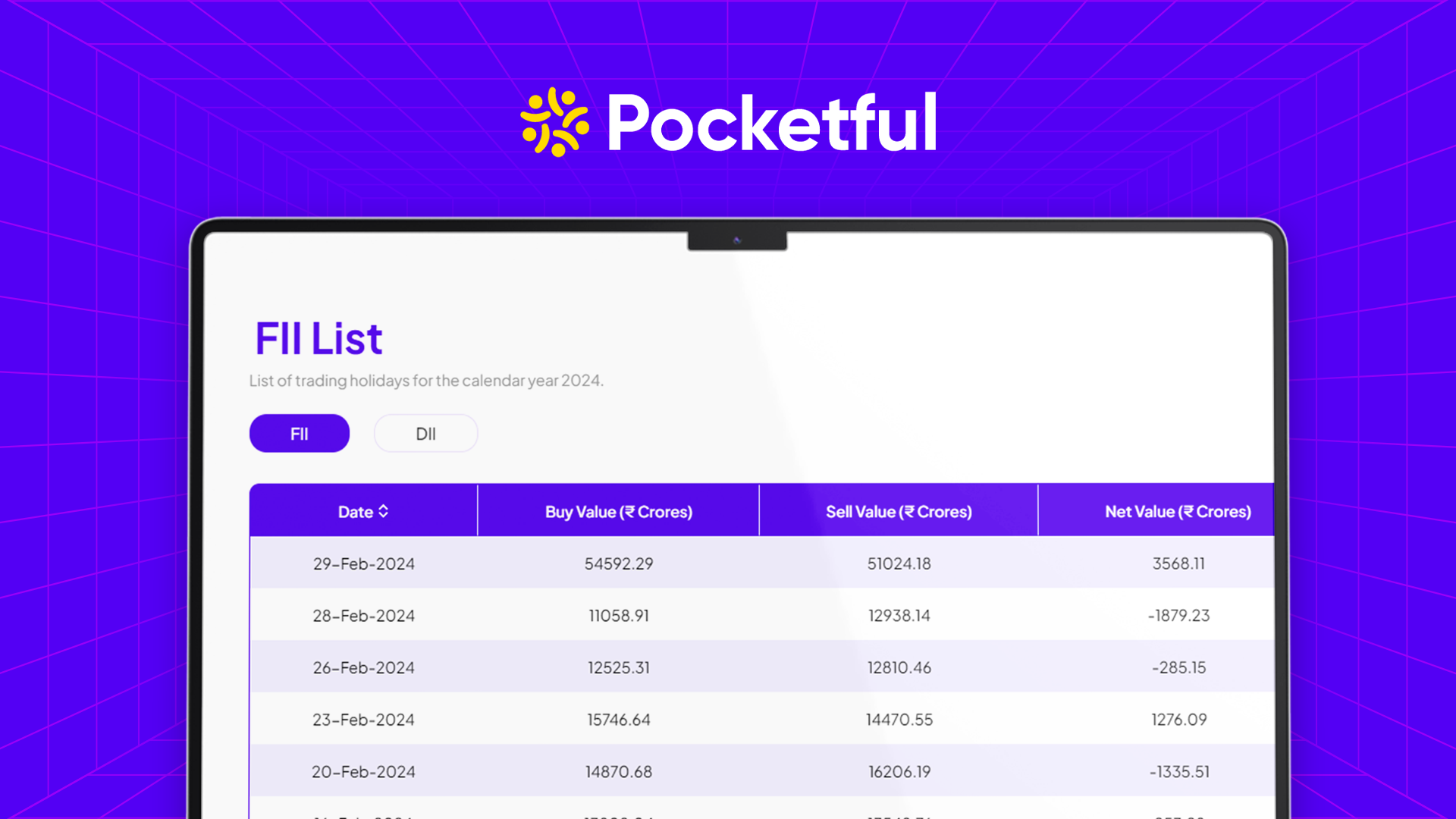The height and width of the screenshot is (819, 1456).
Task: Click the trading holidays subtitle text
Action: pyautogui.click(x=426, y=381)
